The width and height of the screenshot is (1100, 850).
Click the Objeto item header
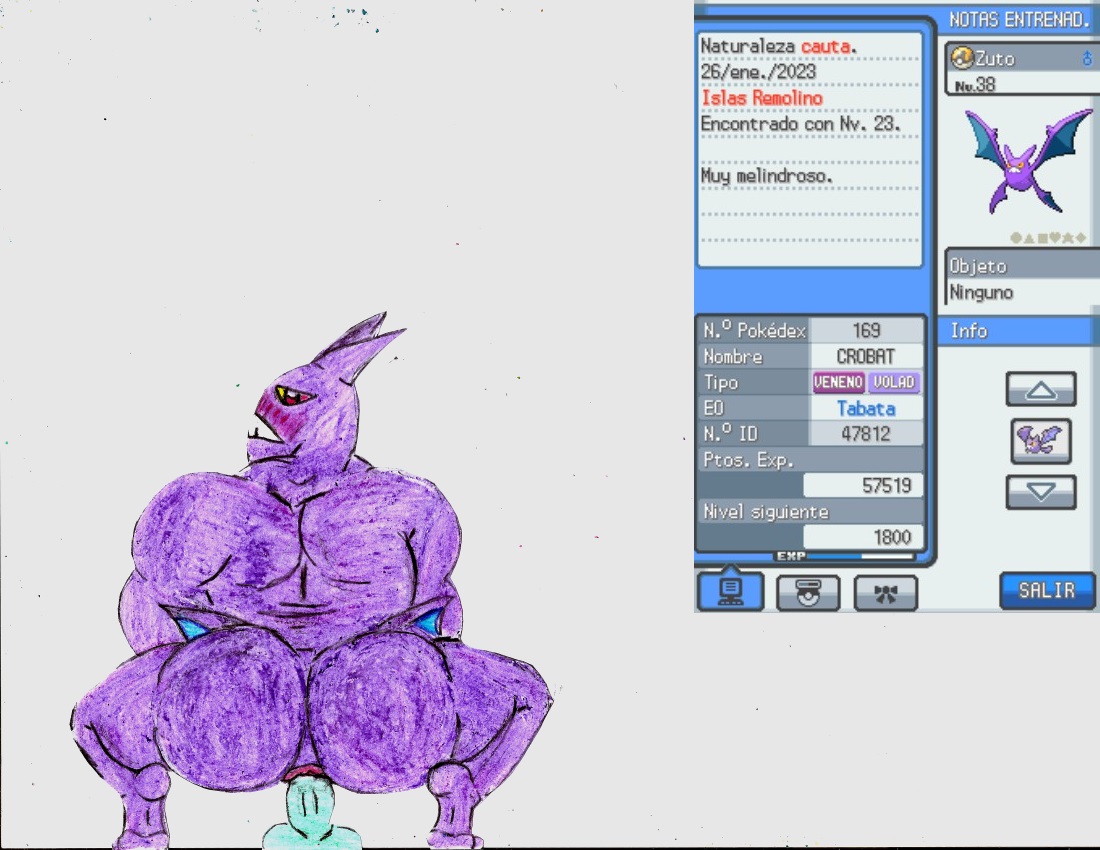coord(978,266)
